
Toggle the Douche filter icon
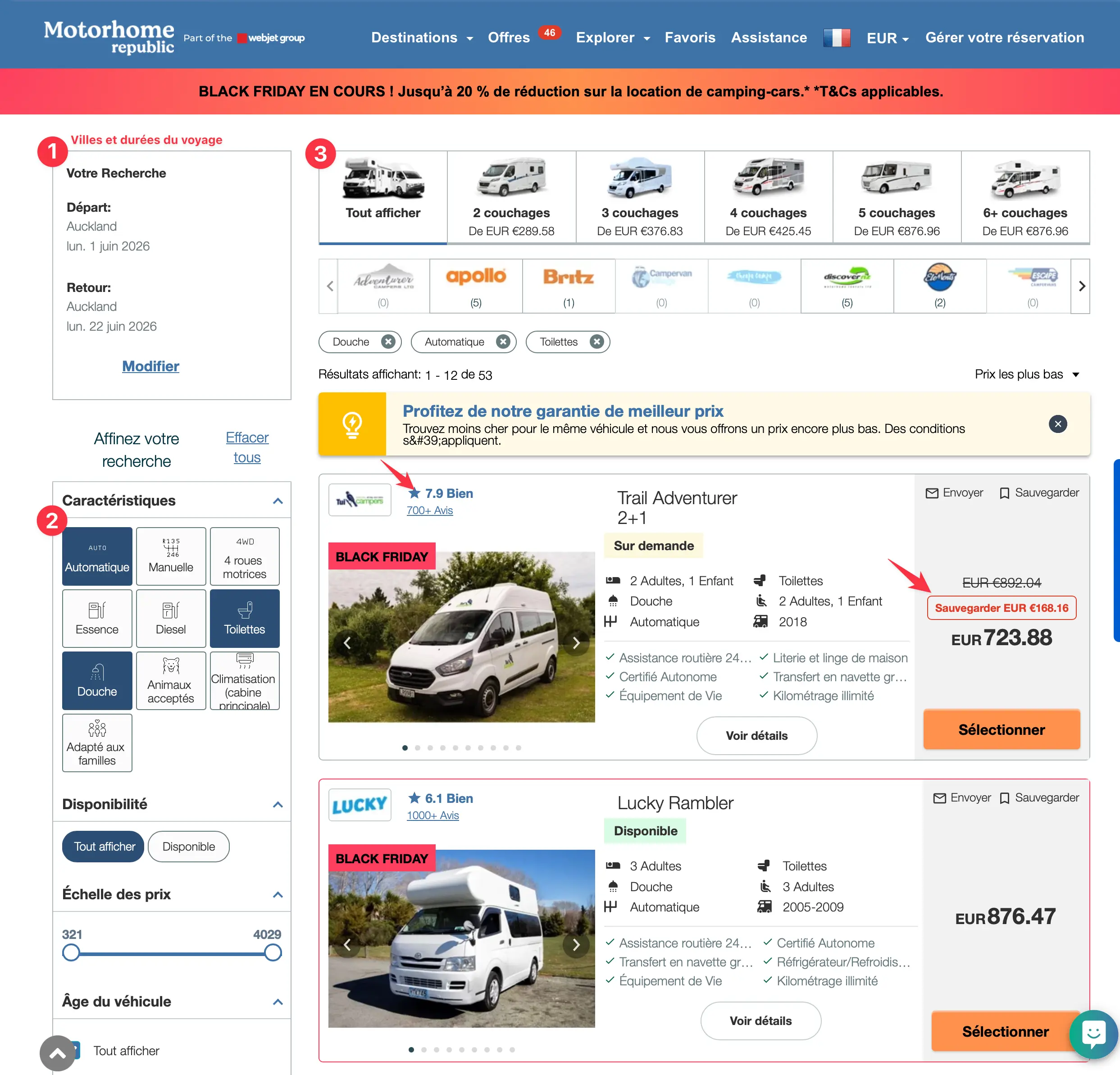(96, 680)
